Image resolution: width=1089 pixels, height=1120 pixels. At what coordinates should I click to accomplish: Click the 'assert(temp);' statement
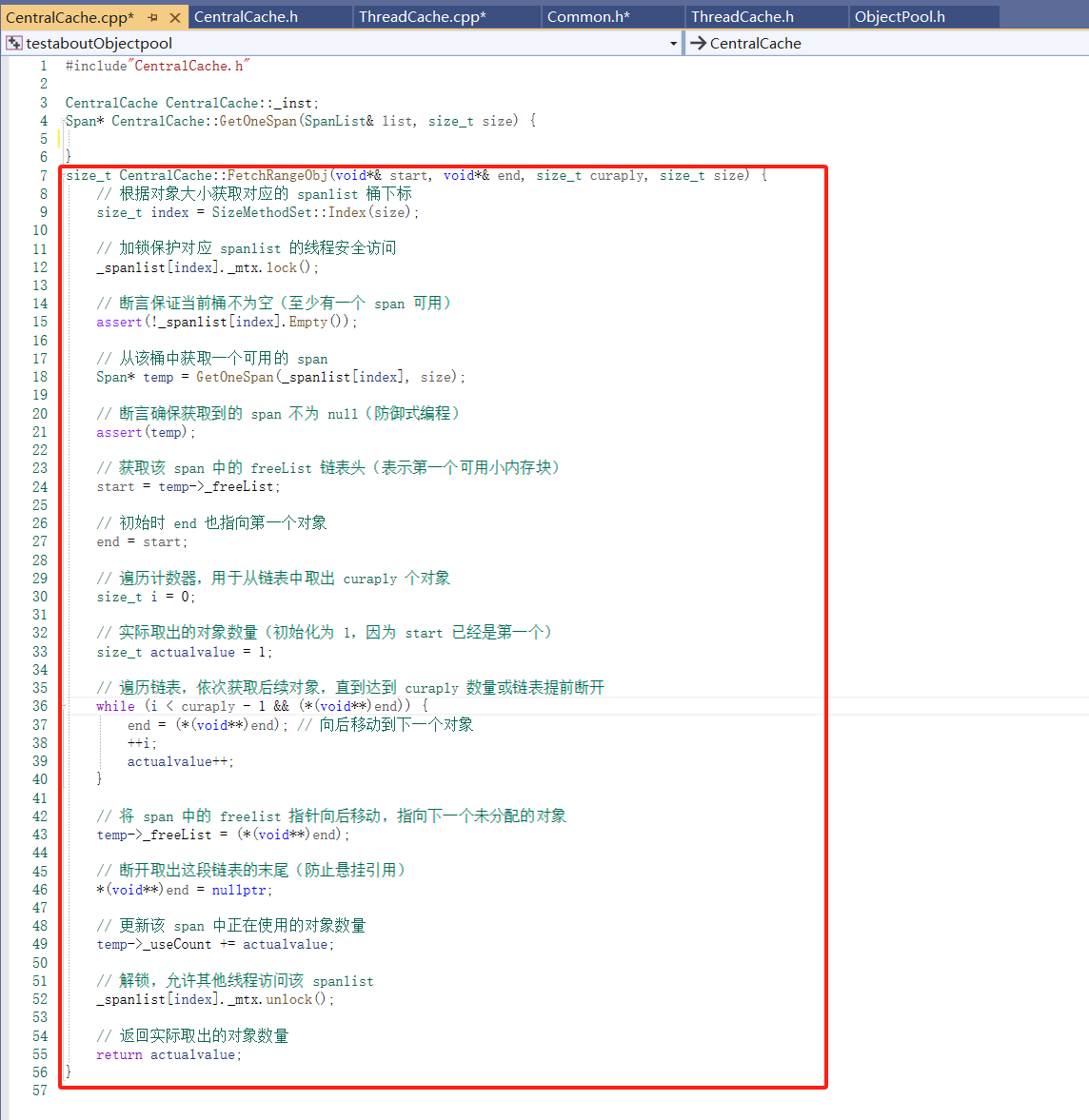[x=146, y=432]
